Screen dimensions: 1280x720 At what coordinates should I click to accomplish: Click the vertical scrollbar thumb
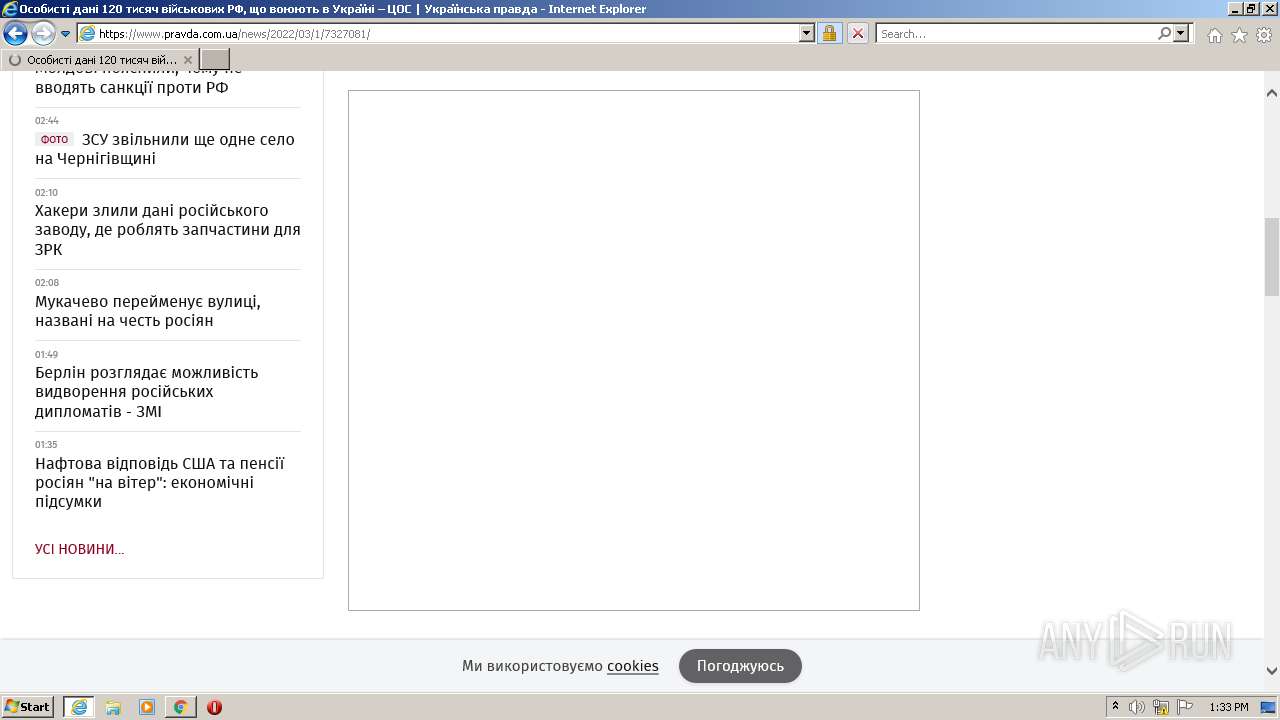click(1272, 257)
